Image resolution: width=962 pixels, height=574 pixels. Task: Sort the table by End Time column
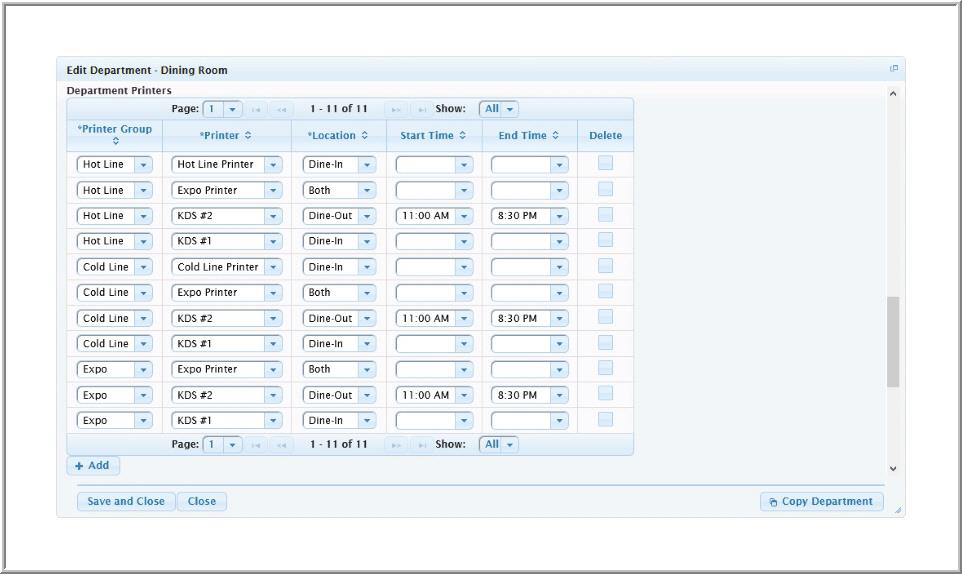point(529,136)
